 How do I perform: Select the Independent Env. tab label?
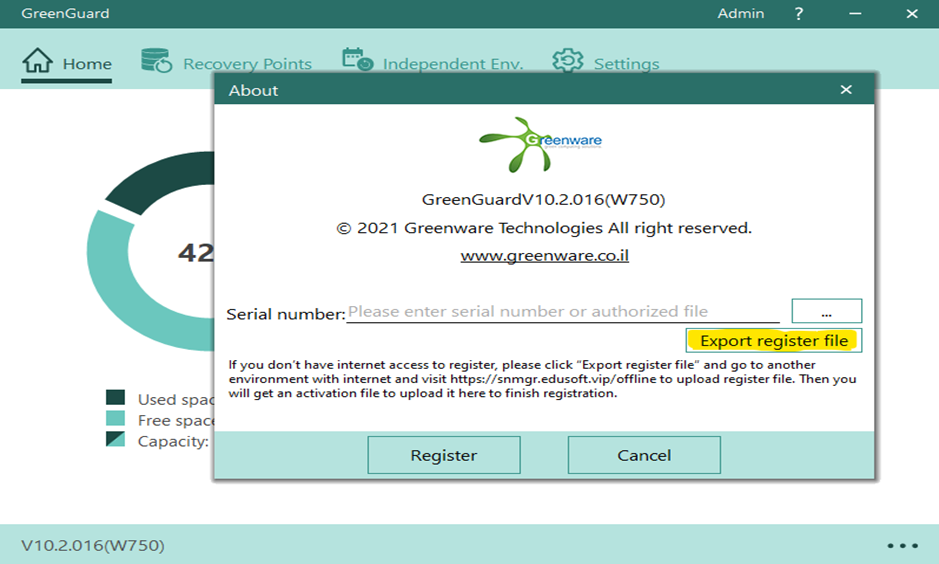pos(452,64)
